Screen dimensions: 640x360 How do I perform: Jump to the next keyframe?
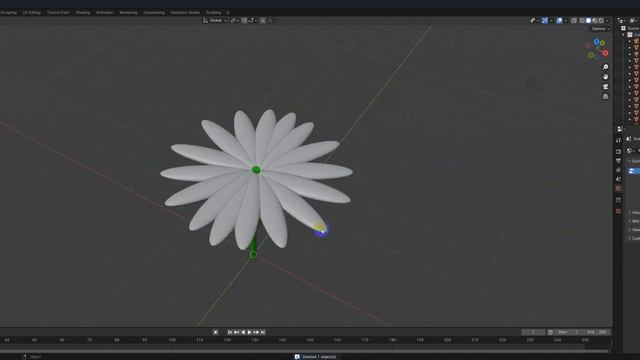point(256,332)
